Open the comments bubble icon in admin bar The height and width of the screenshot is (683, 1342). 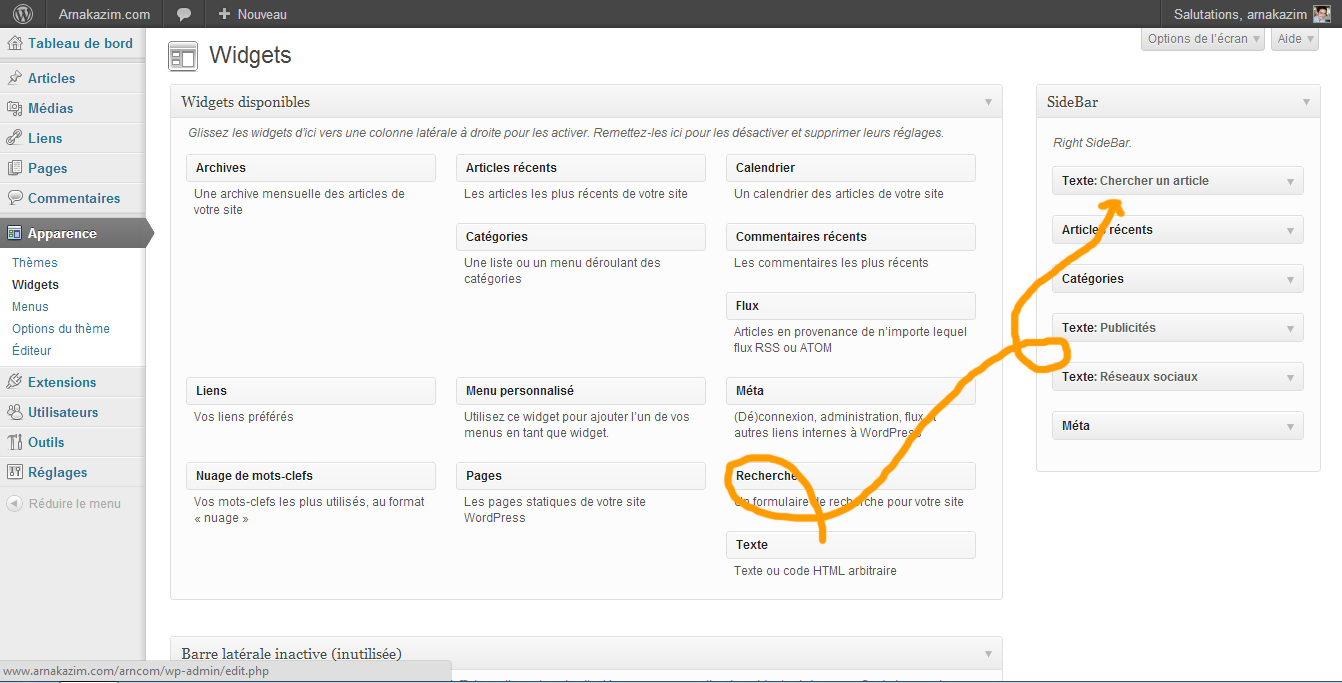tap(184, 14)
